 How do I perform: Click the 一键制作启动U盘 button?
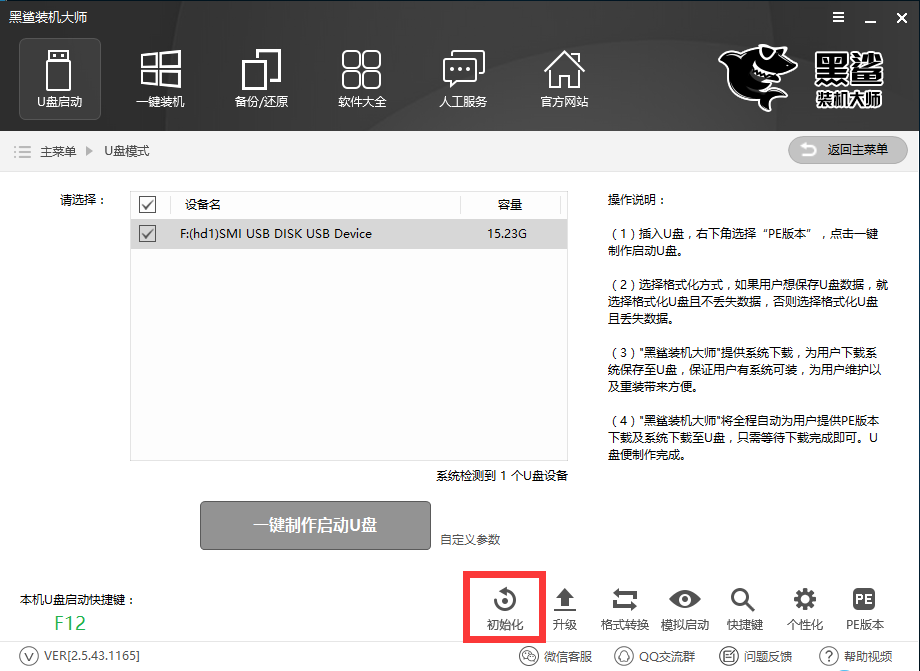point(315,525)
